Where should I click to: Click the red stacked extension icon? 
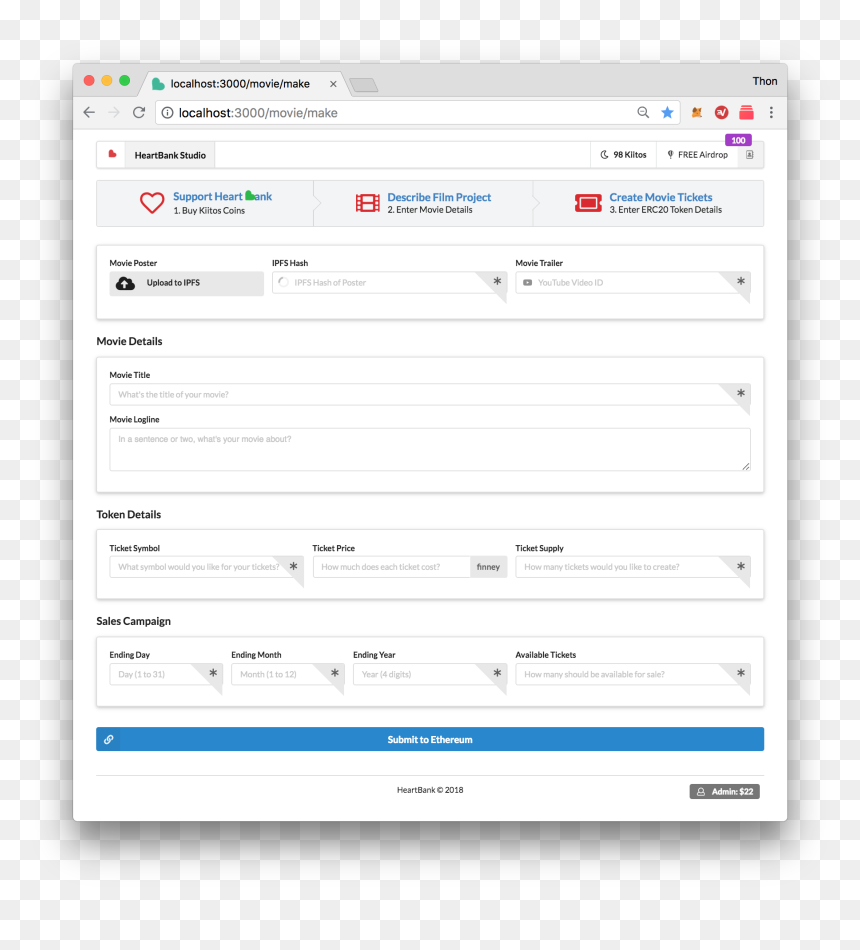click(746, 112)
